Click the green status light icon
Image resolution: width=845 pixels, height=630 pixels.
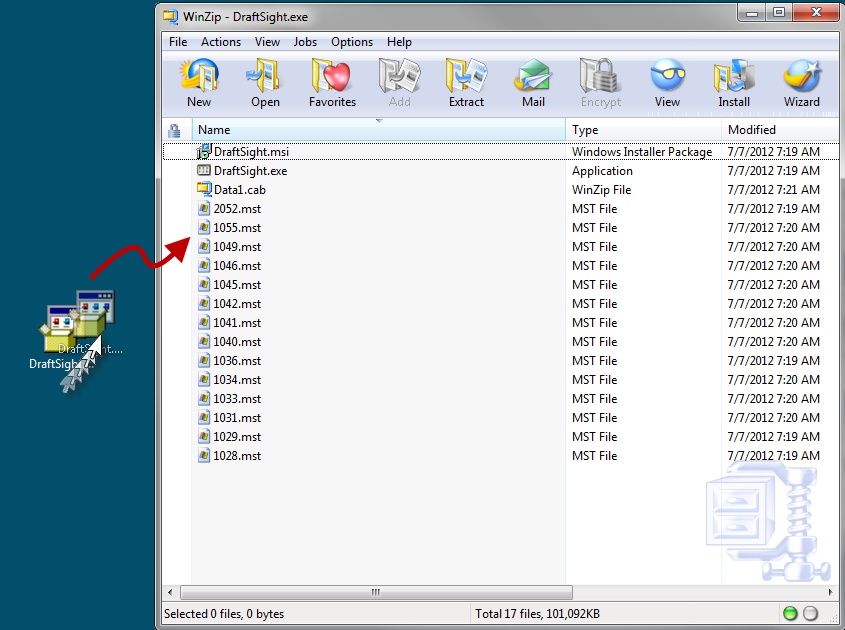[x=790, y=613]
